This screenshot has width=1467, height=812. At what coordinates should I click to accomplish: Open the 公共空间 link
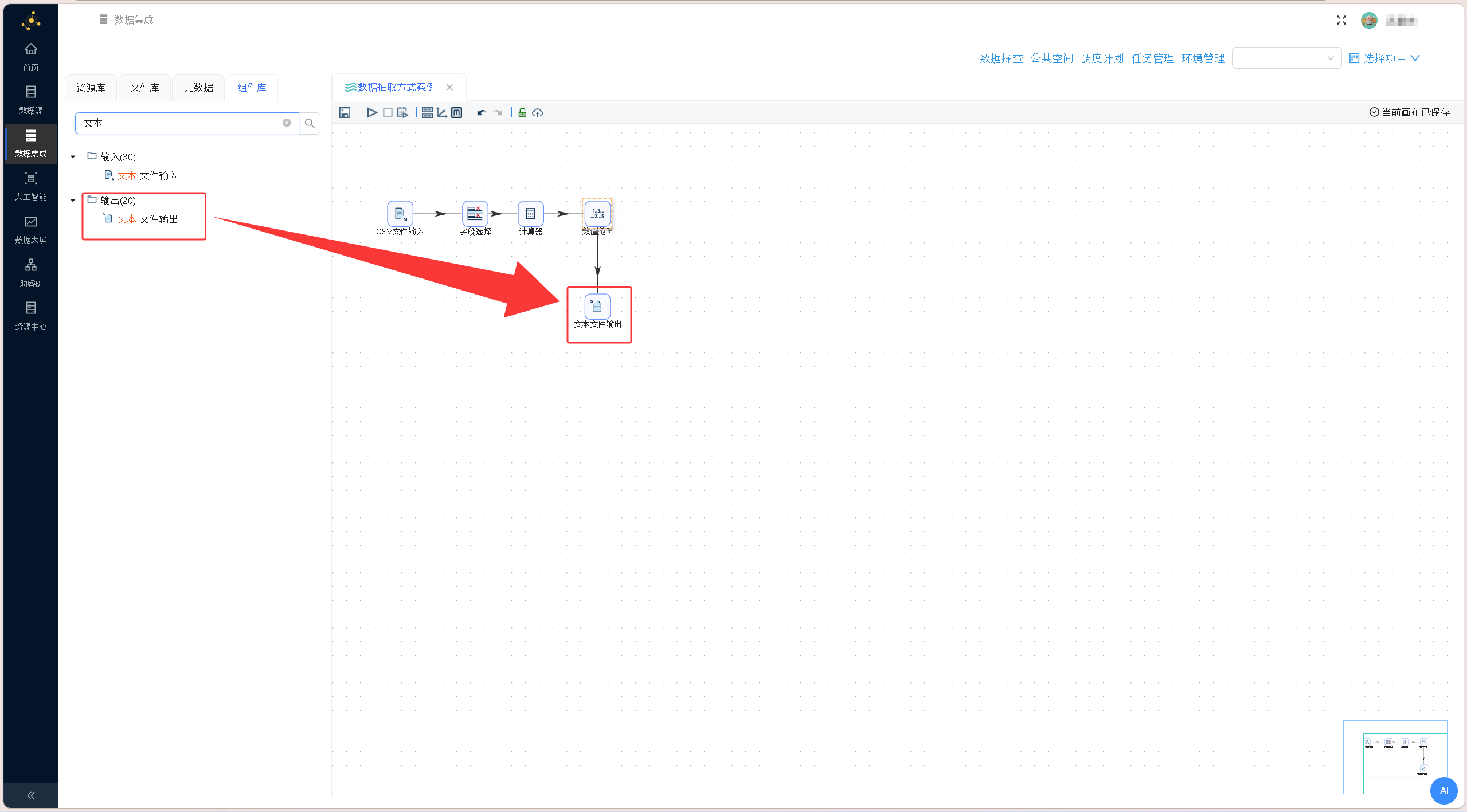1051,58
